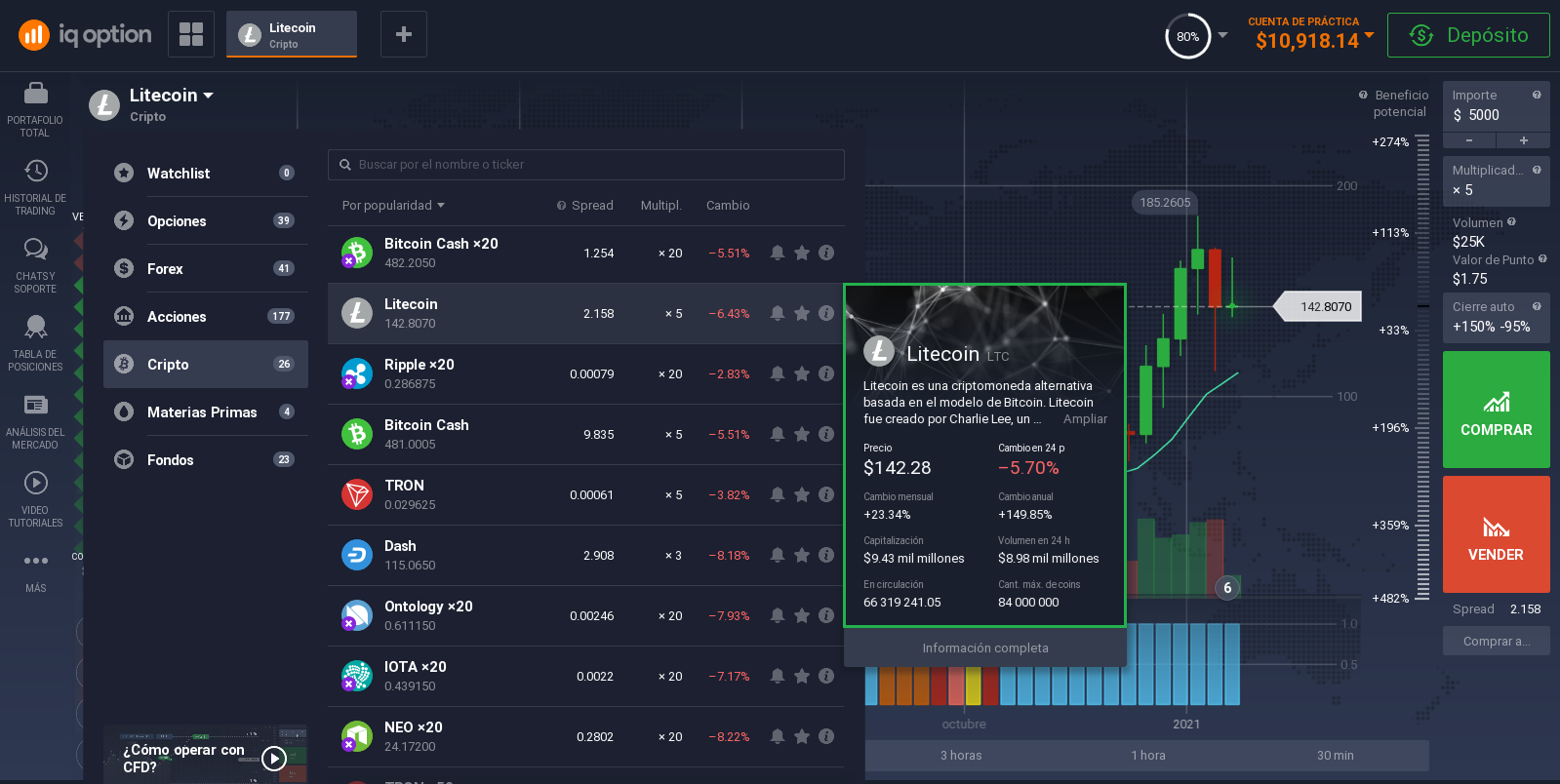Click help icon beside Cierre auto

(1537, 306)
